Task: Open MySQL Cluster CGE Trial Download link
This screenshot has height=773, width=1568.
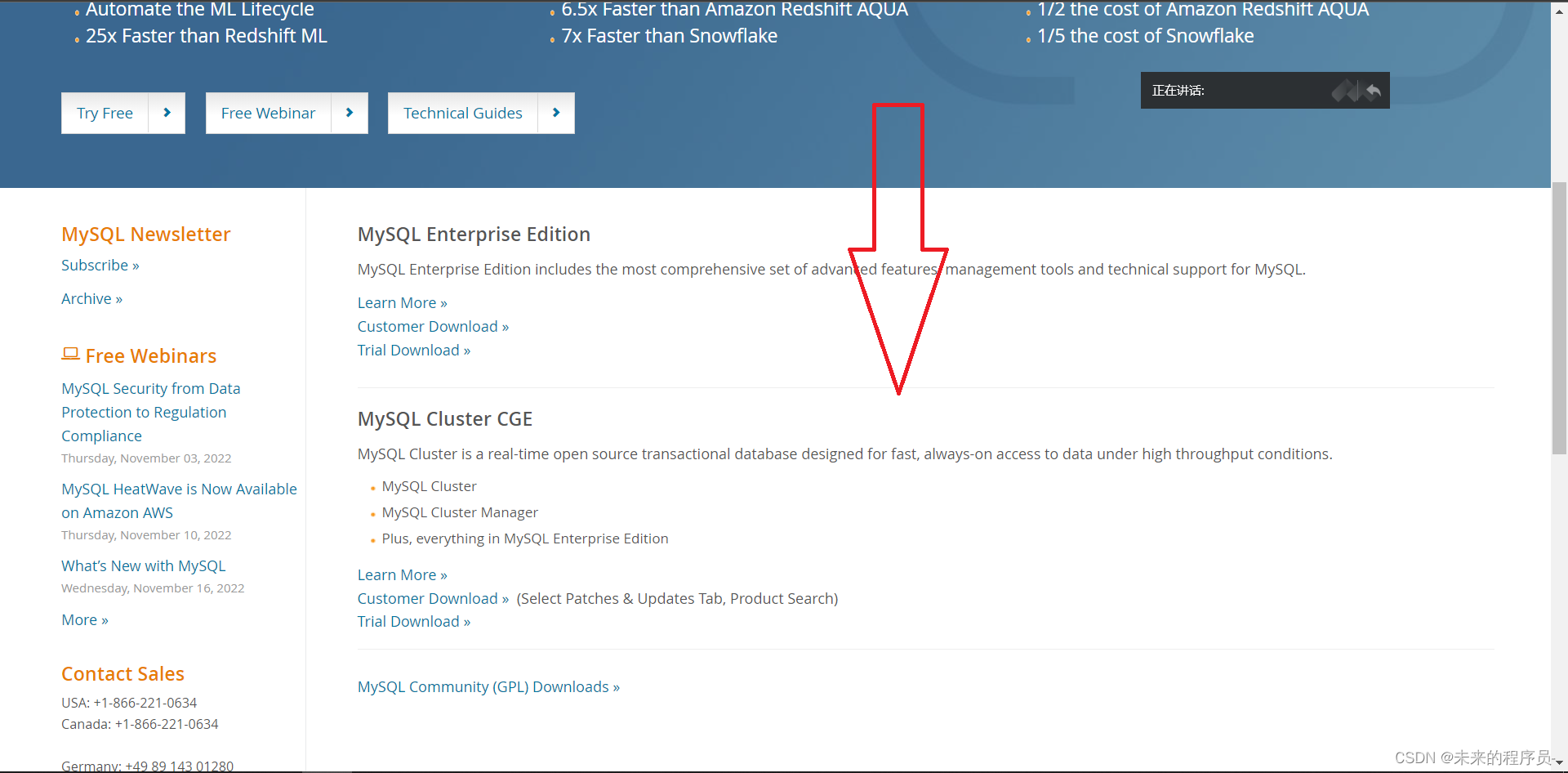Action: coord(414,622)
